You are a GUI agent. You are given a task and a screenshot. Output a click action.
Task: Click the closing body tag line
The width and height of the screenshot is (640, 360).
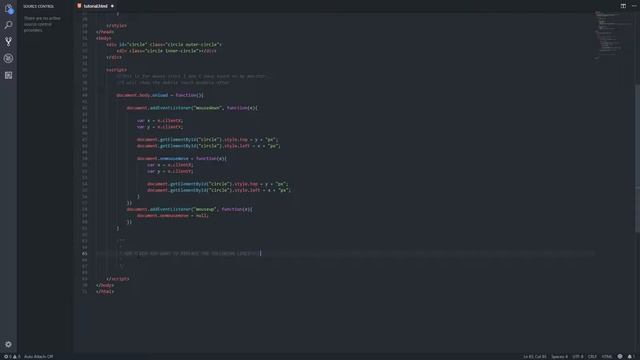pyautogui.click(x=105, y=285)
